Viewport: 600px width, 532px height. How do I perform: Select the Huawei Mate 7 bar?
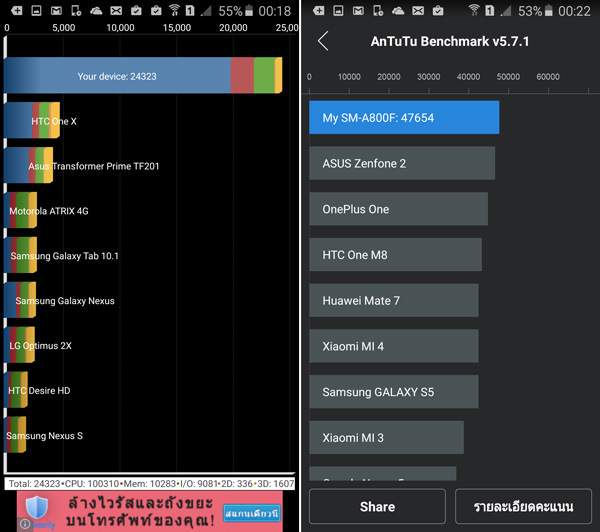click(394, 300)
